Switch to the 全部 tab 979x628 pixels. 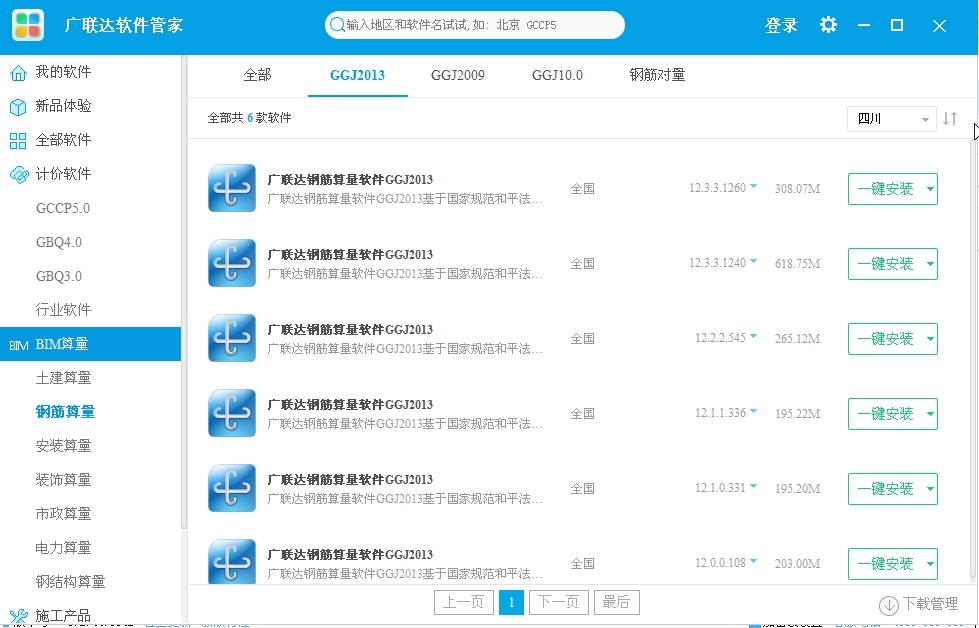[257, 76]
